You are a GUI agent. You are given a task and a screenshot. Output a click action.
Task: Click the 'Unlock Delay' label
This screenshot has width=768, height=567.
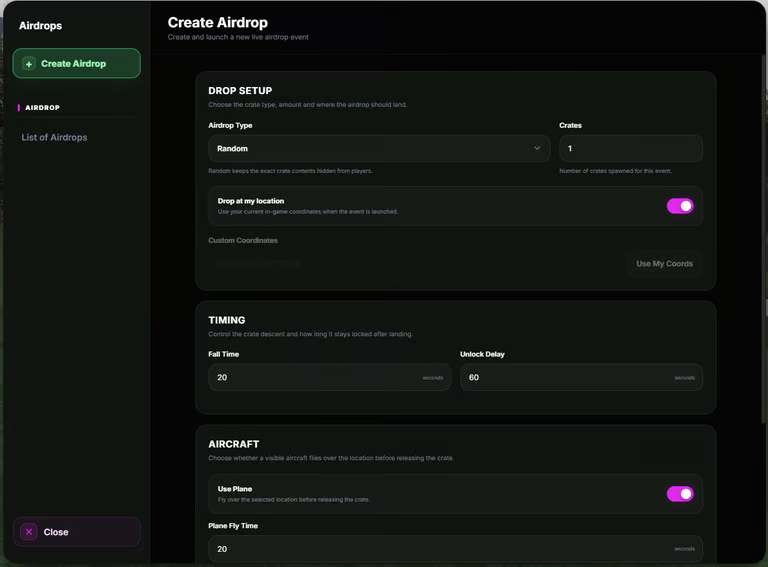coord(482,354)
